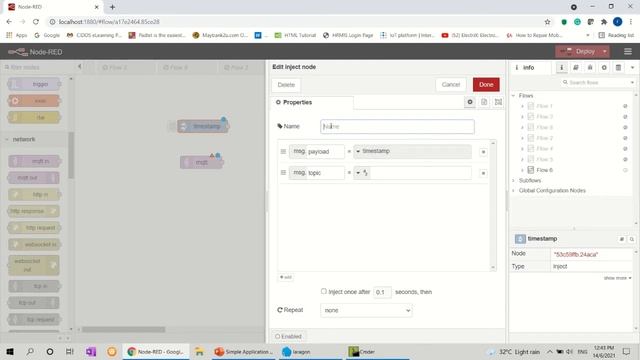Click the inject delay seconds field

coord(382,292)
